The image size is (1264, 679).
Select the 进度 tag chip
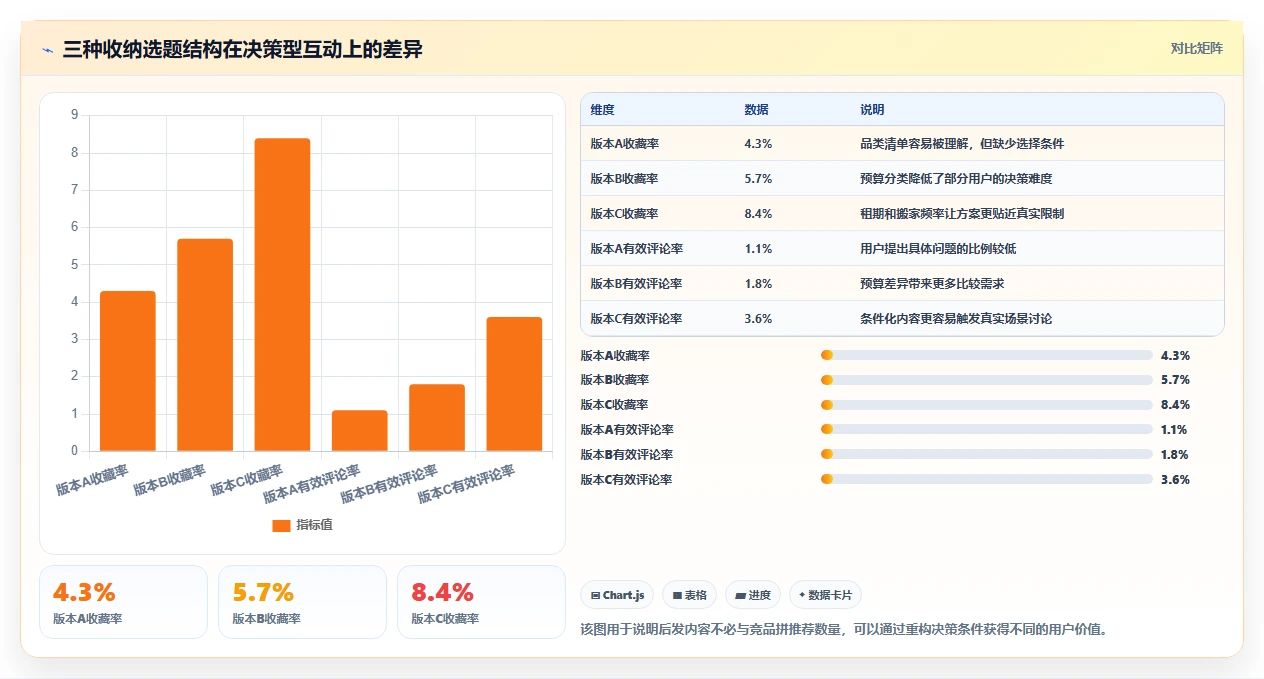tap(753, 595)
